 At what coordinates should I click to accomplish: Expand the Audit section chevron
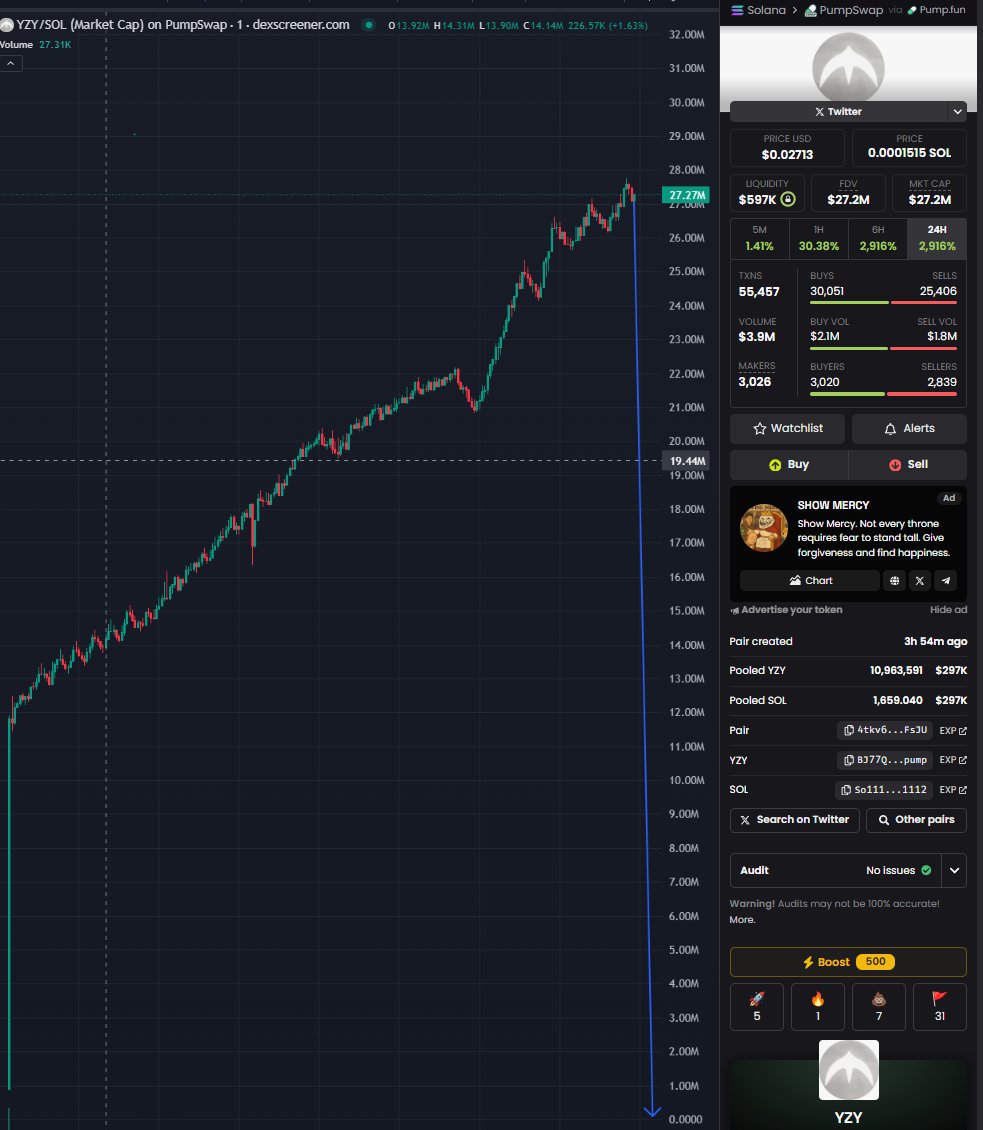[x=954, y=871]
